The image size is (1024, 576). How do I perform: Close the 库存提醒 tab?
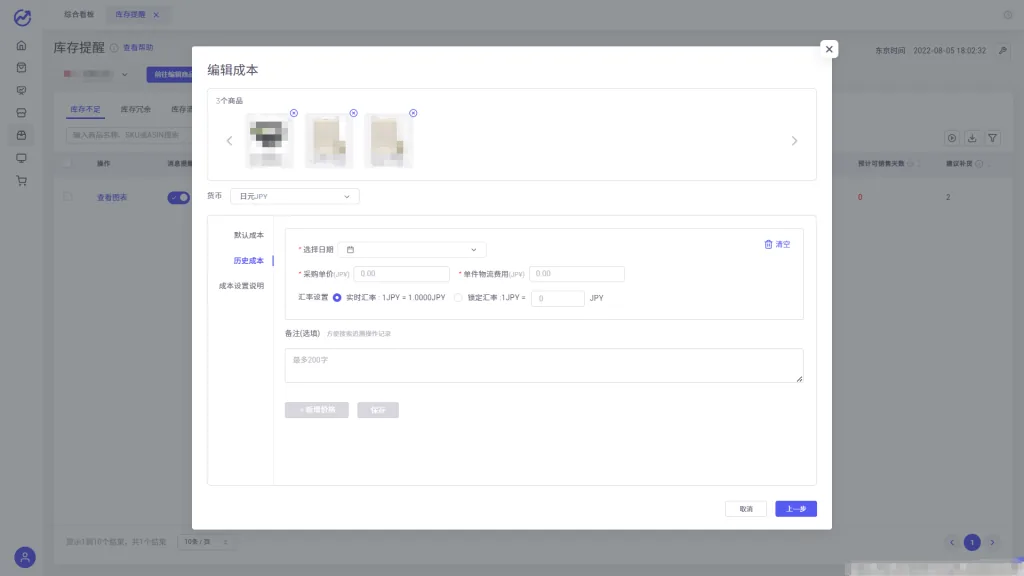point(156,15)
